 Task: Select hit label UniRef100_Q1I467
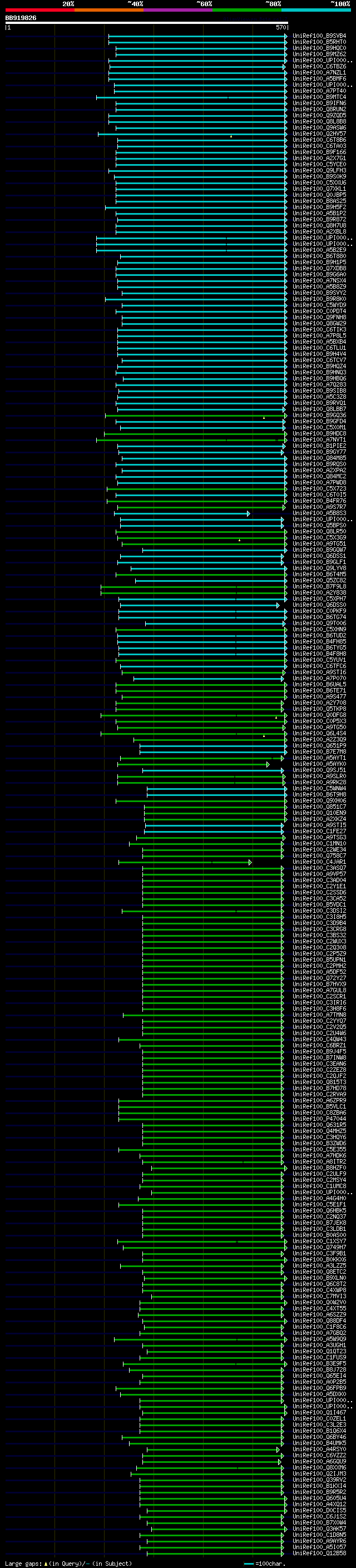(x=319, y=1412)
